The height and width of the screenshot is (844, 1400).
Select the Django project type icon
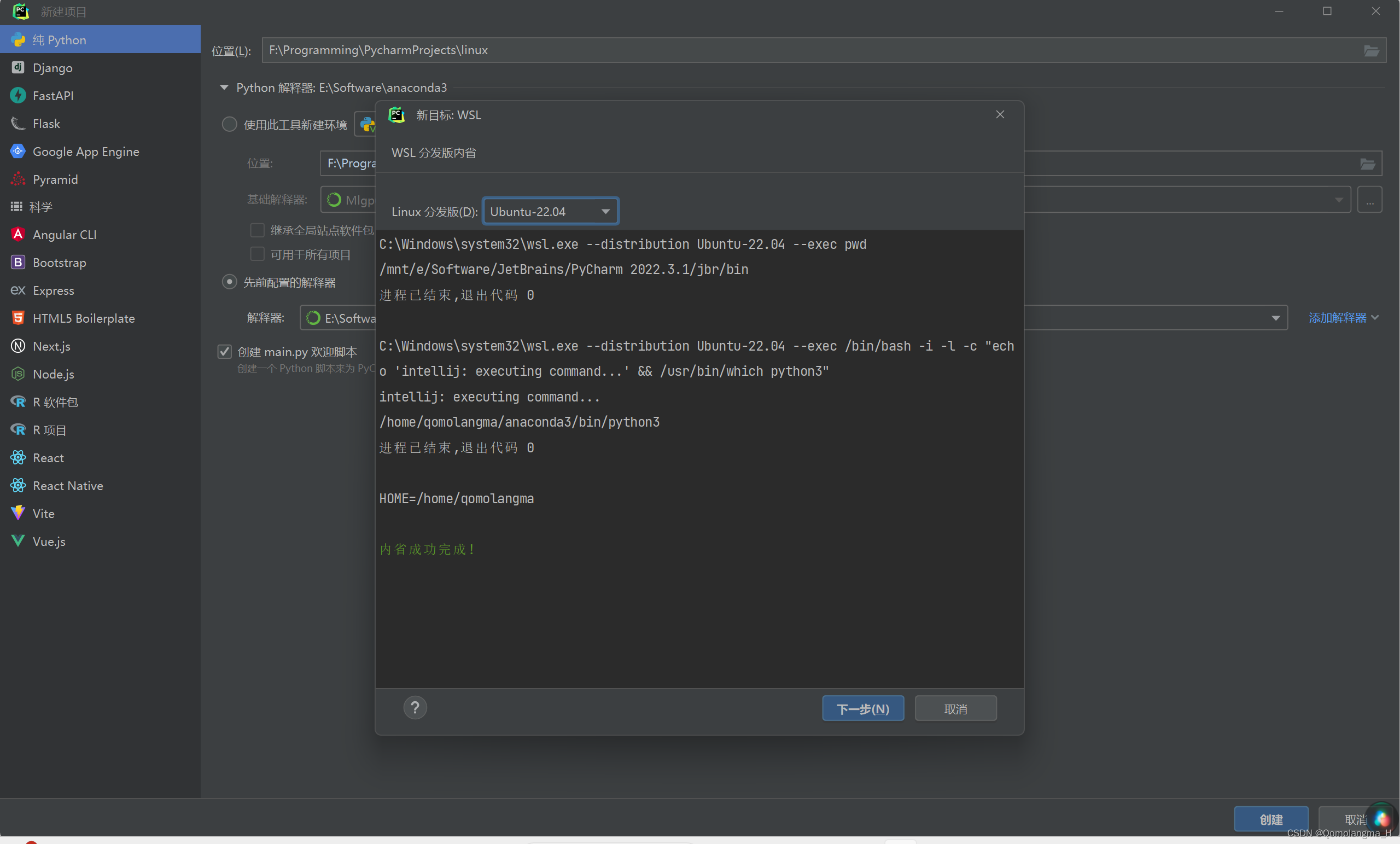(x=17, y=68)
